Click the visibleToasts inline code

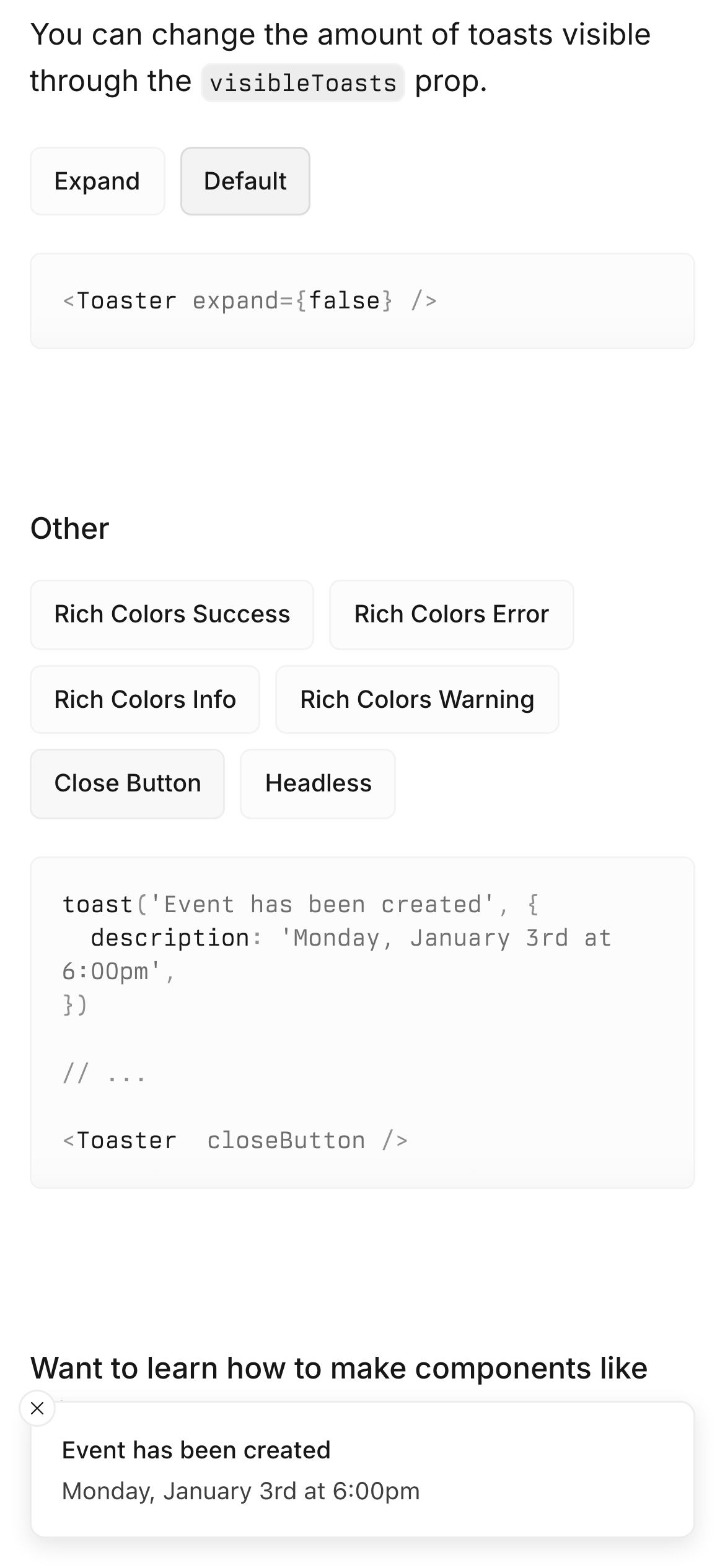pyautogui.click(x=303, y=83)
